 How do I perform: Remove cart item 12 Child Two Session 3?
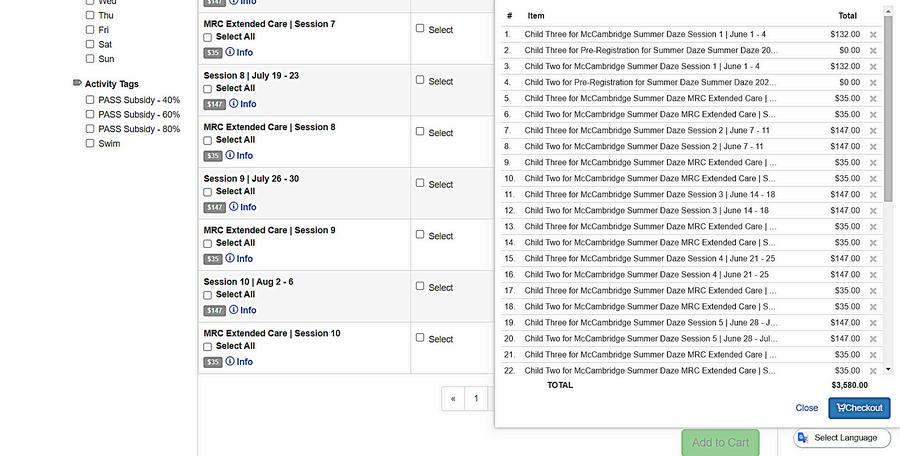click(x=872, y=211)
